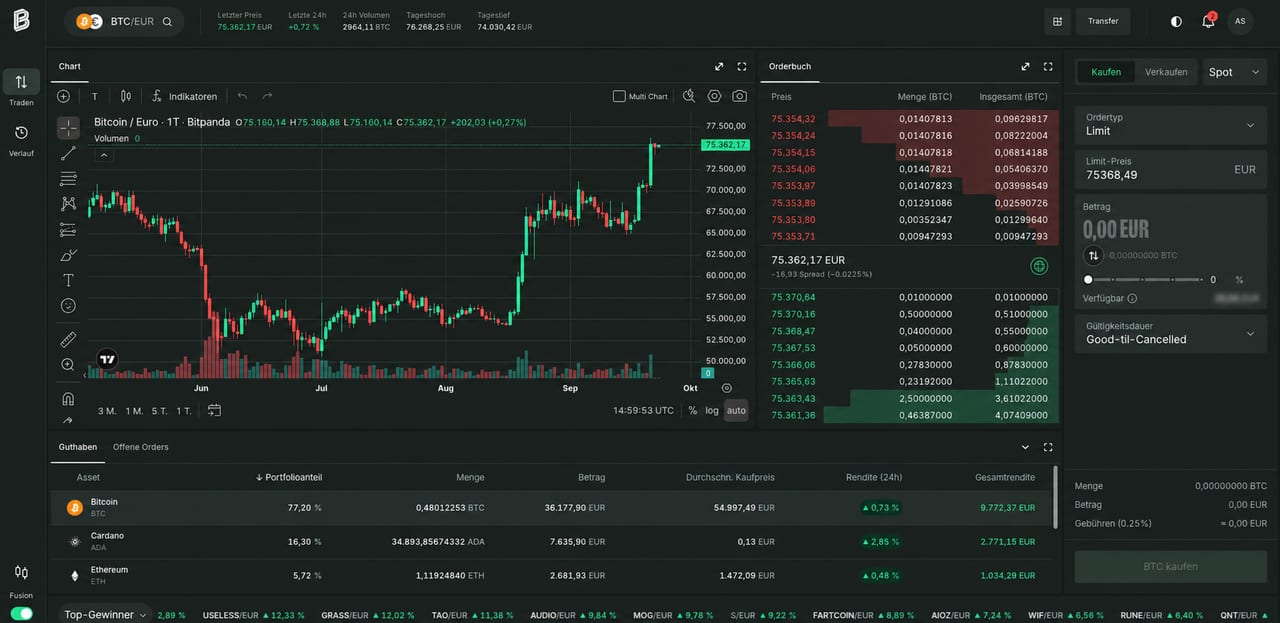Open the emoji icons tool
1280x623 pixels.
(x=68, y=306)
